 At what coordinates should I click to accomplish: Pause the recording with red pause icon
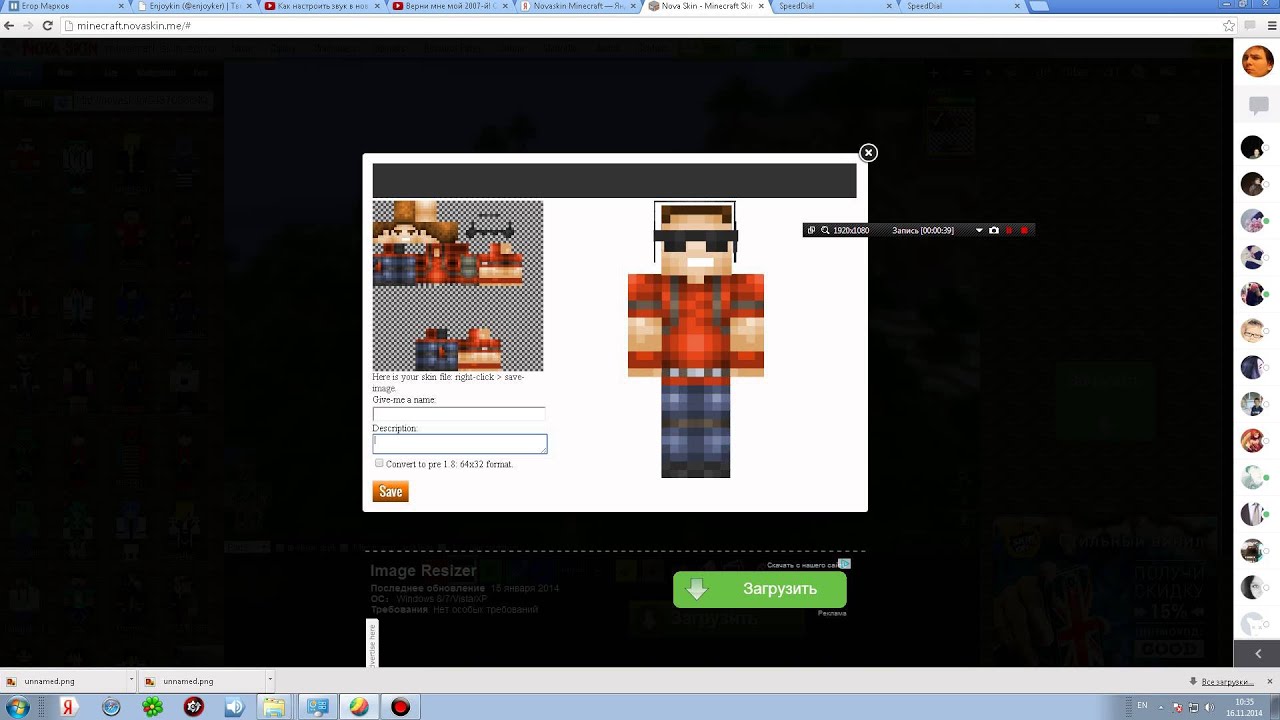(1009, 230)
